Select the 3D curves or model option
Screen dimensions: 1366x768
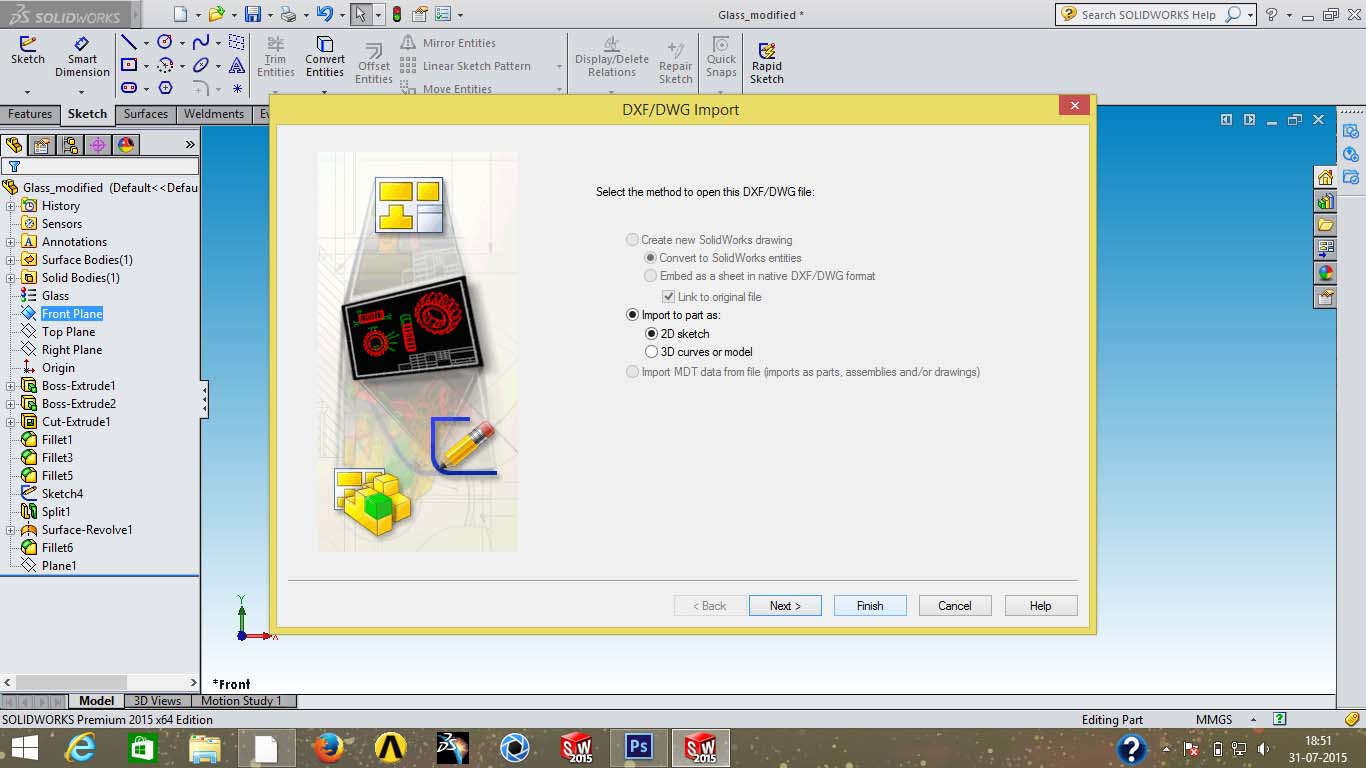pos(651,352)
